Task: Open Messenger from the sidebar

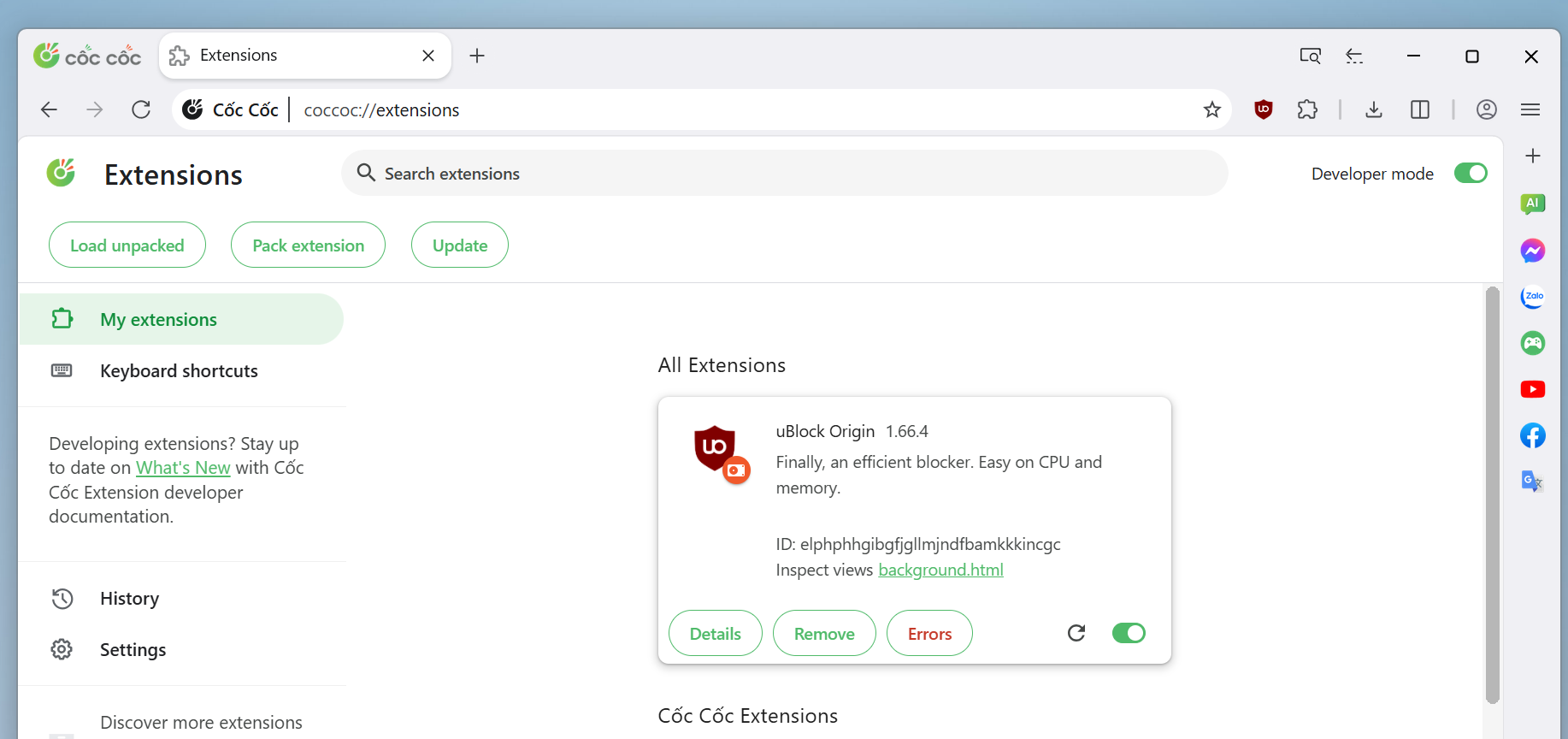Action: coord(1533,251)
